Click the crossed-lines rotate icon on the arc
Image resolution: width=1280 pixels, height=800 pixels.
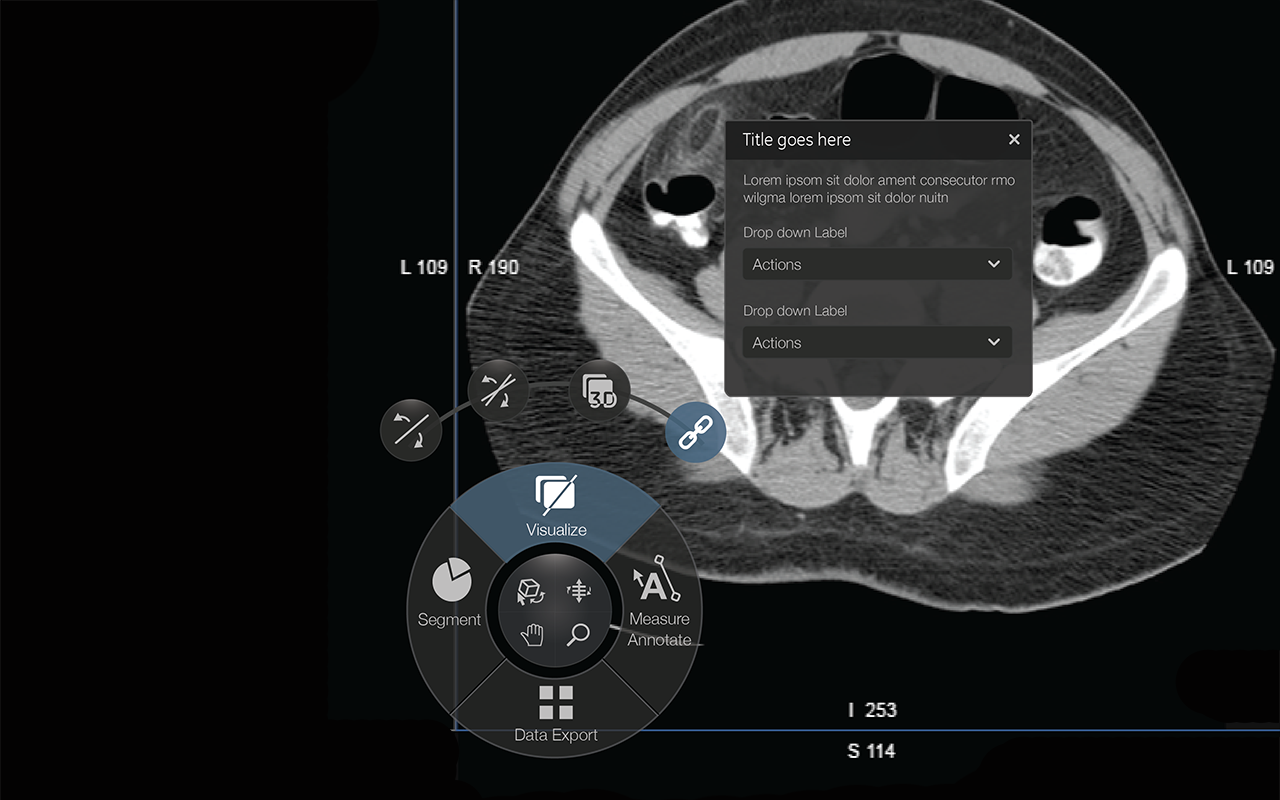498,391
